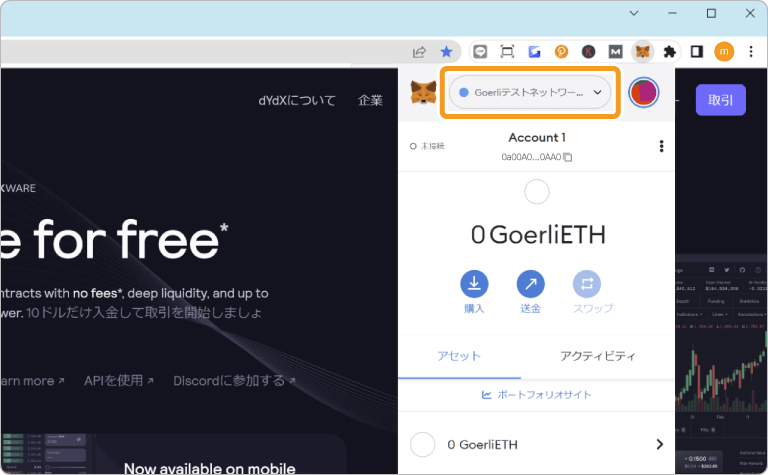
Task: Click the tab search chevron in title bar
Action: 634,13
